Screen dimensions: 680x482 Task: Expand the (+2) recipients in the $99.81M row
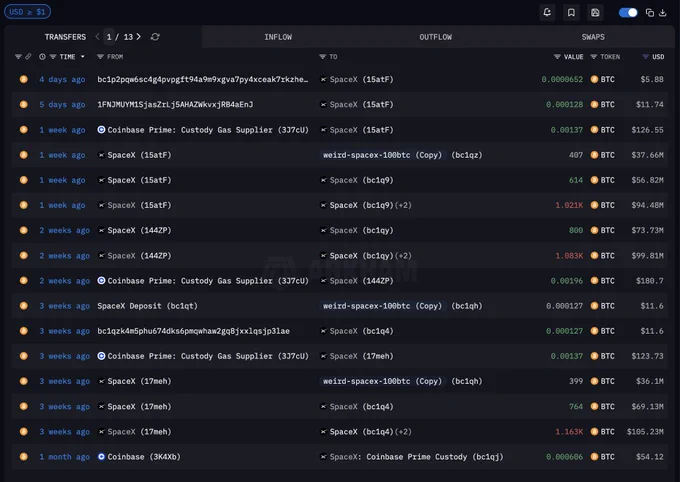click(403, 256)
